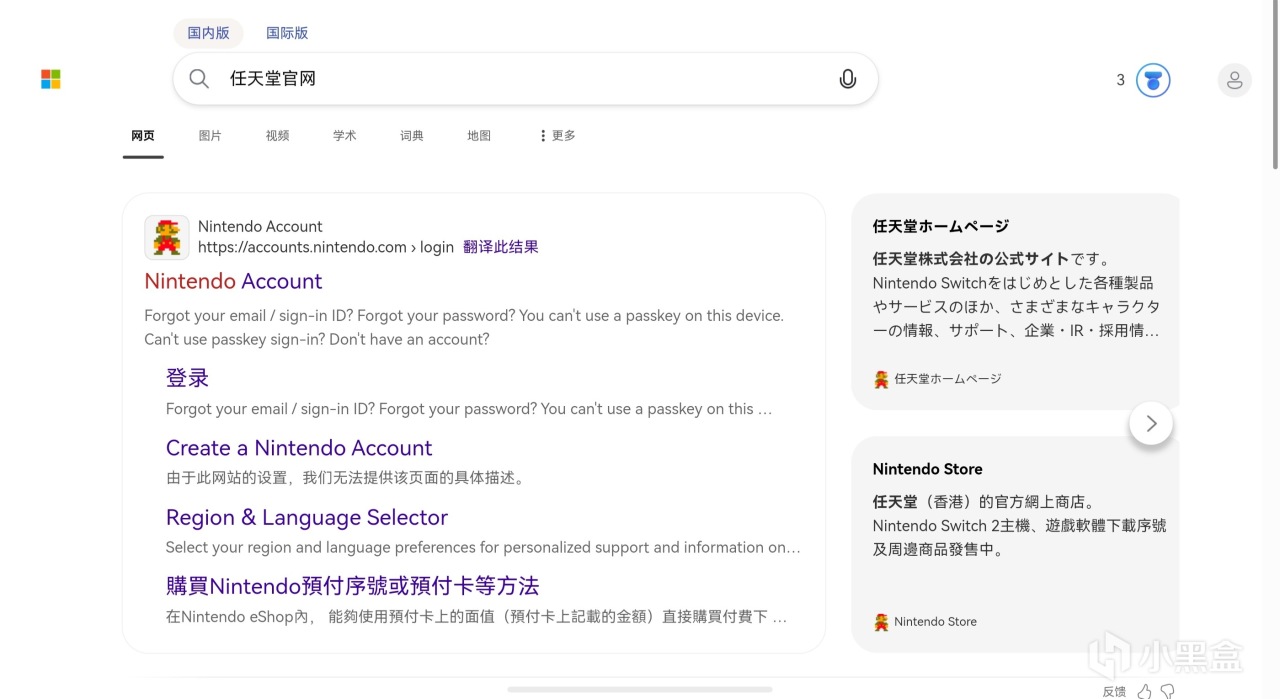The height and width of the screenshot is (699, 1280).
Task: Select the 地图 tab
Action: click(x=479, y=135)
